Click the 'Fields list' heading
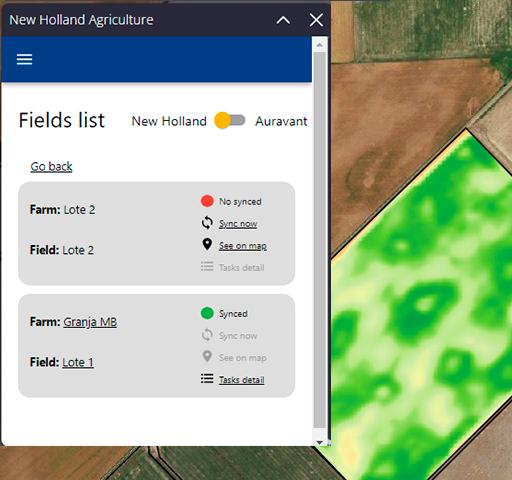Screen dimensions: 512x480 click(x=62, y=120)
